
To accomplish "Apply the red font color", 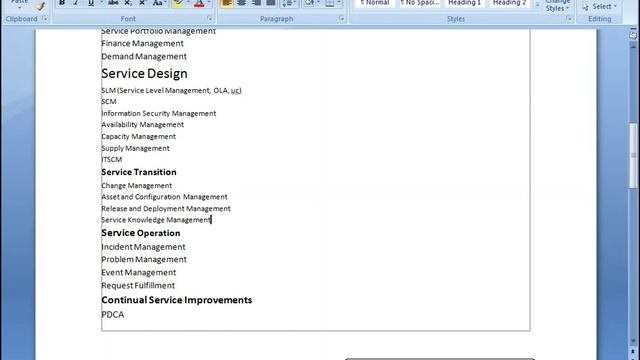I will pos(199,3).
